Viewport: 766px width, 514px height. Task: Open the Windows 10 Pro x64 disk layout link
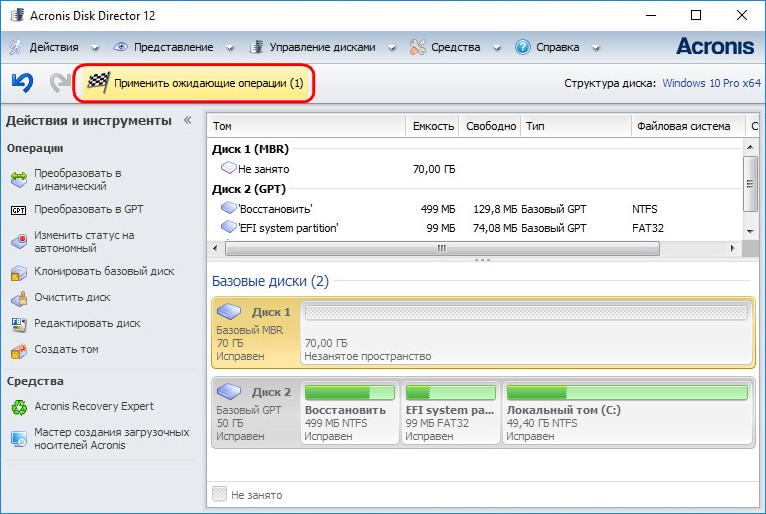[711, 83]
